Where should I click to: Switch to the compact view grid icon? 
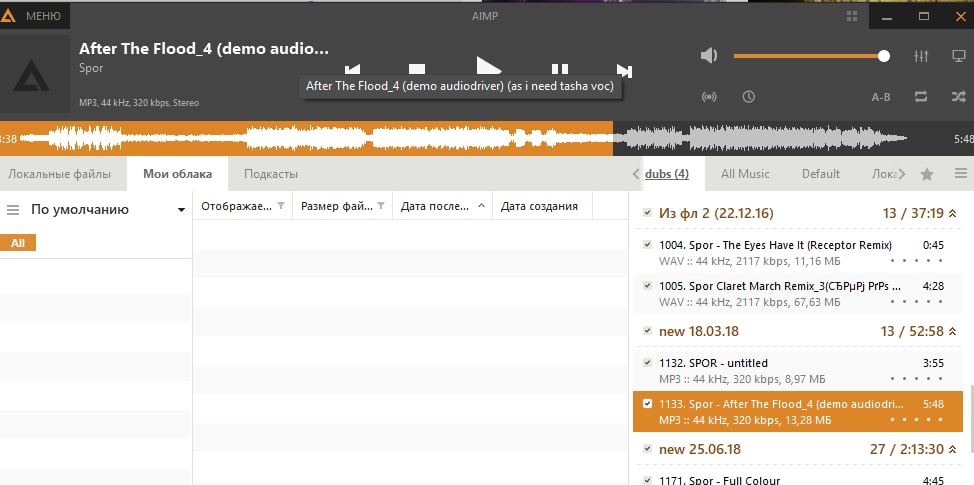point(852,16)
